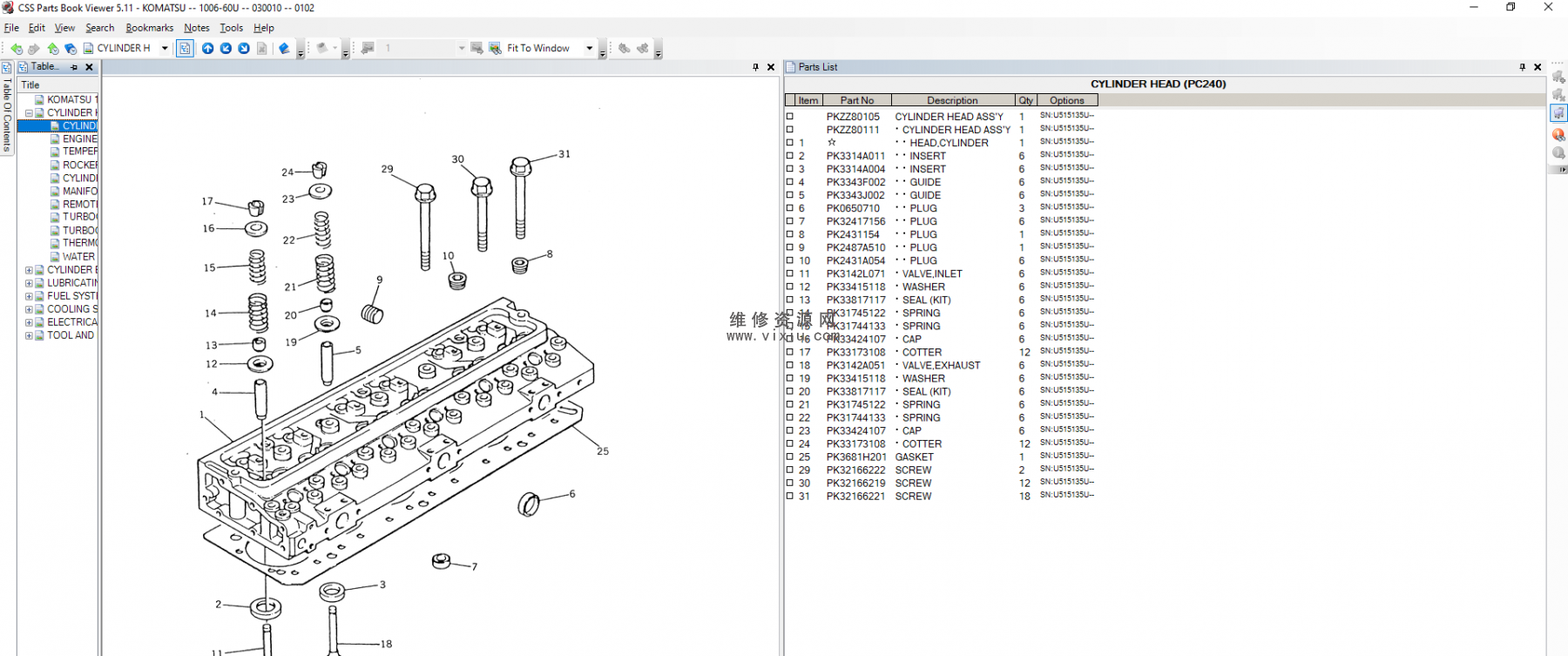Open the Tools menu
This screenshot has width=1568, height=656.
(x=231, y=28)
